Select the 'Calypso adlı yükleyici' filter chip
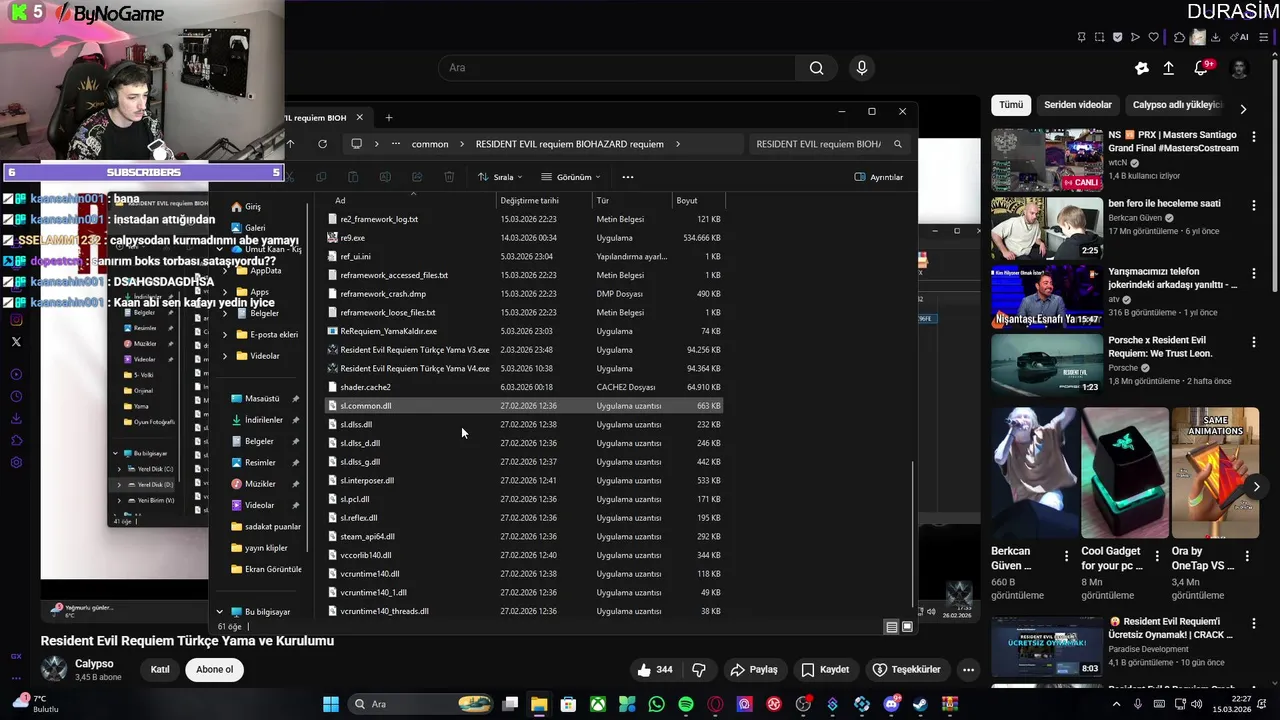 [1176, 105]
